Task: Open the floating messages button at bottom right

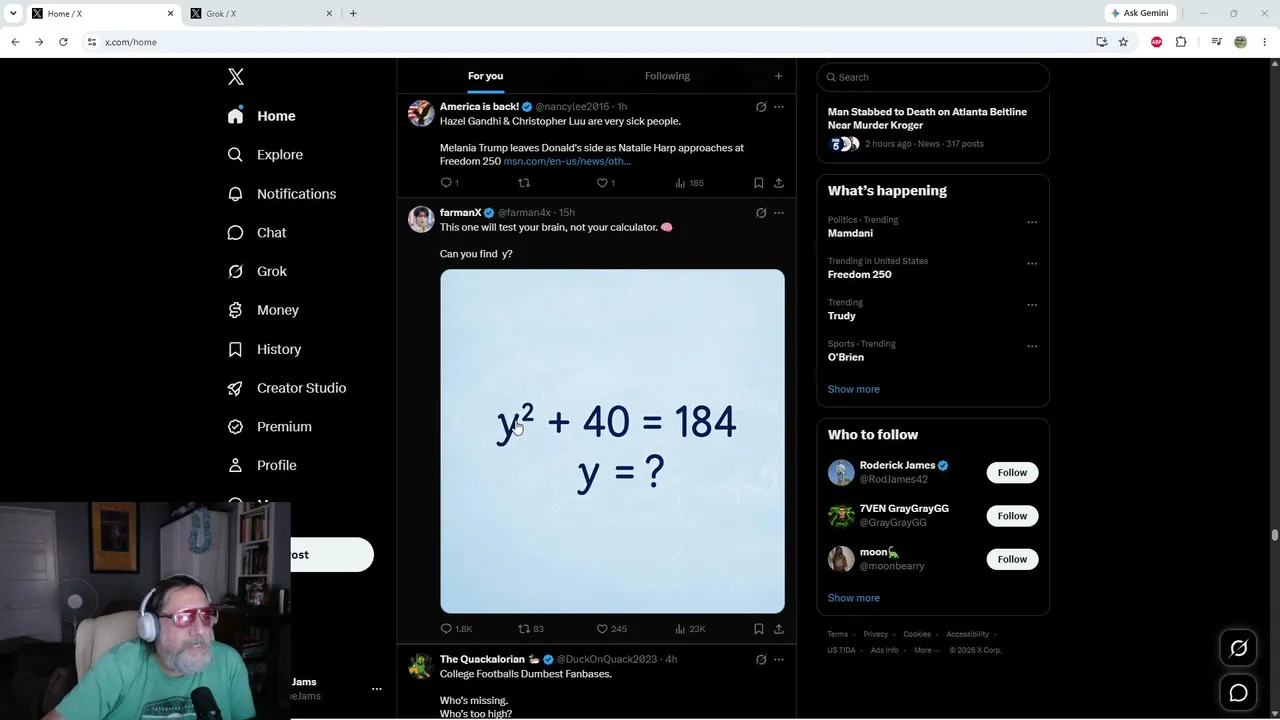Action: tap(1238, 693)
